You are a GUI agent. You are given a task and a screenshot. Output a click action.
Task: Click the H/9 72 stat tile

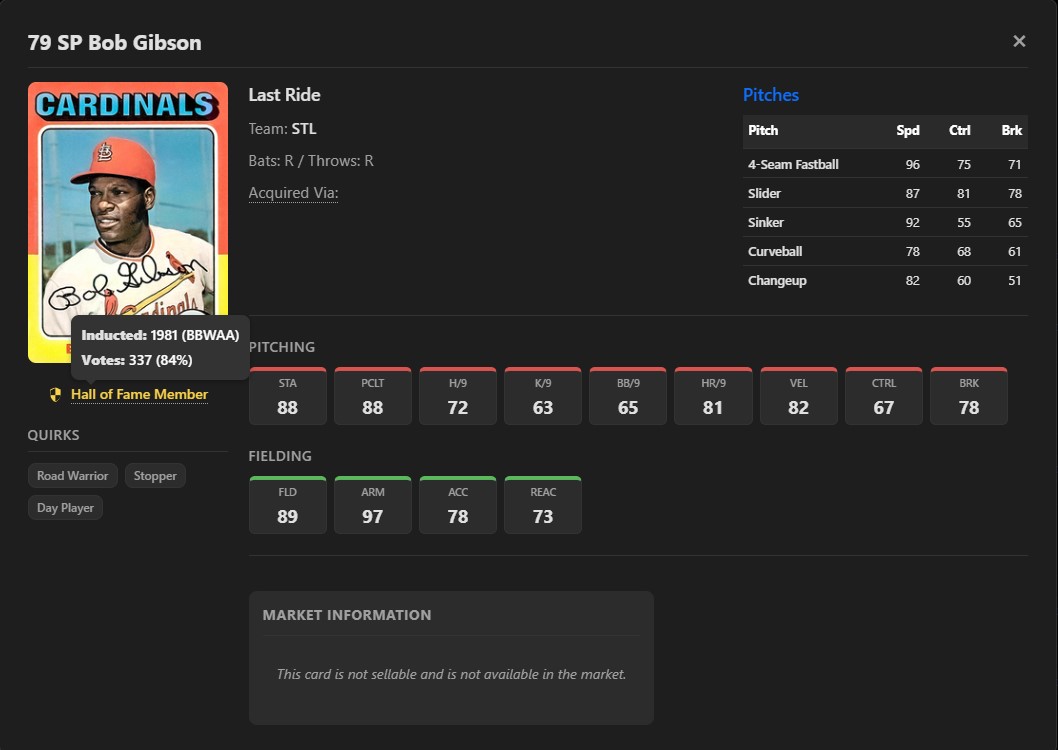coord(457,396)
